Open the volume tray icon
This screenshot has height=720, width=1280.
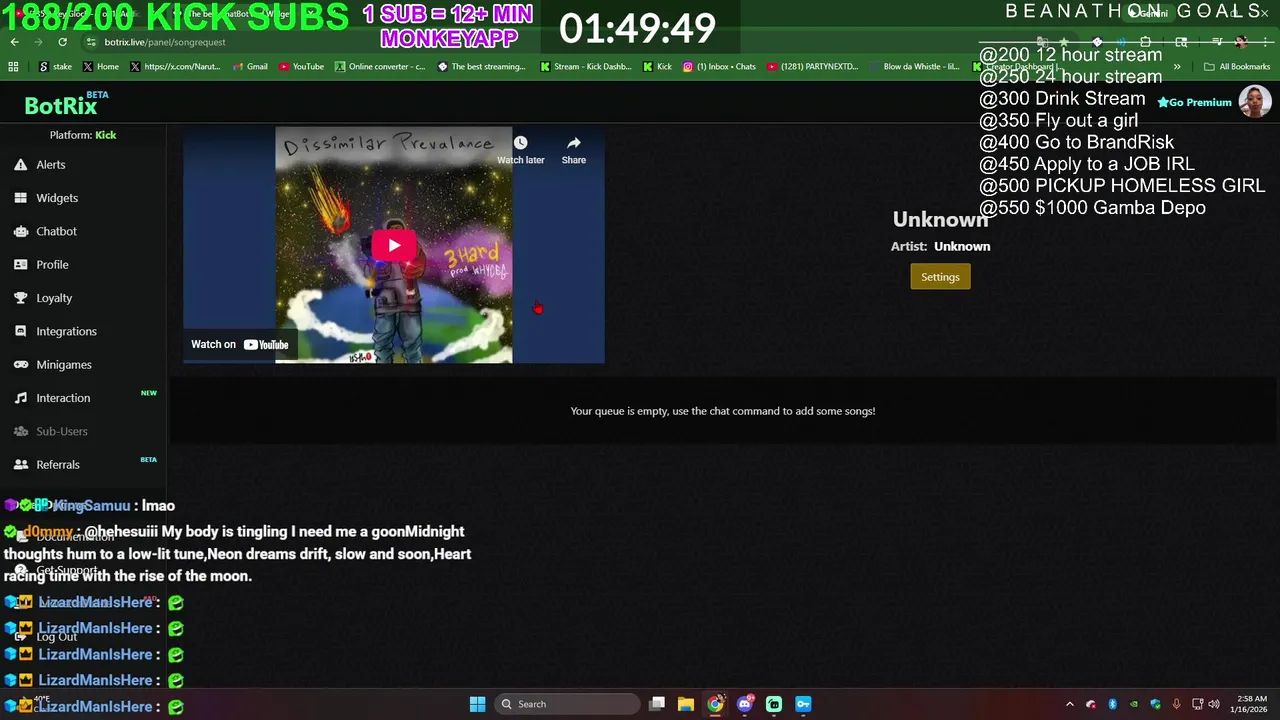(1214, 704)
